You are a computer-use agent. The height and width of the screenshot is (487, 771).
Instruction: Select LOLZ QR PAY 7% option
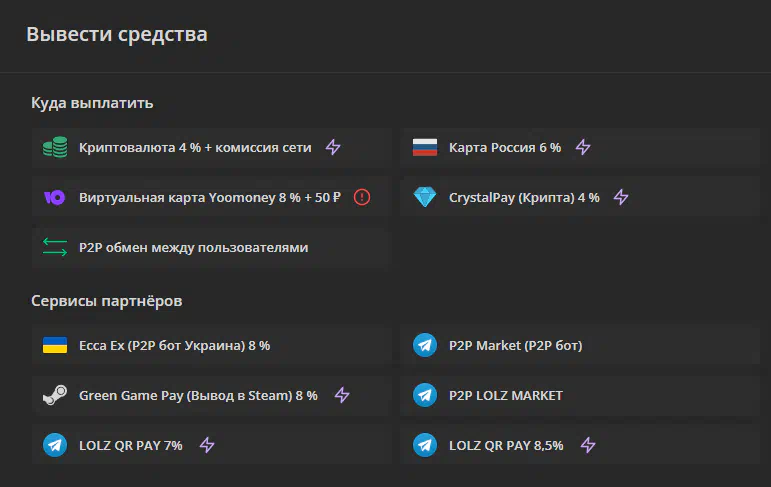tap(210, 445)
